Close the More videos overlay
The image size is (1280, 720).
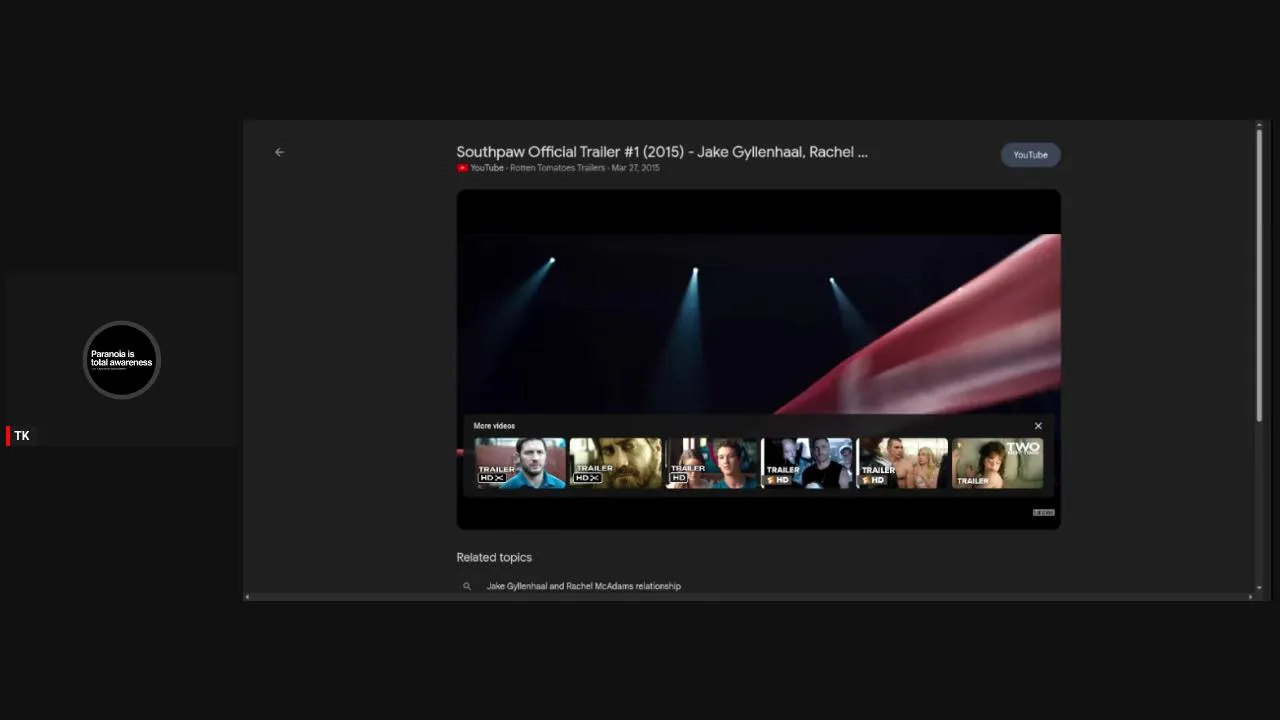[1038, 426]
